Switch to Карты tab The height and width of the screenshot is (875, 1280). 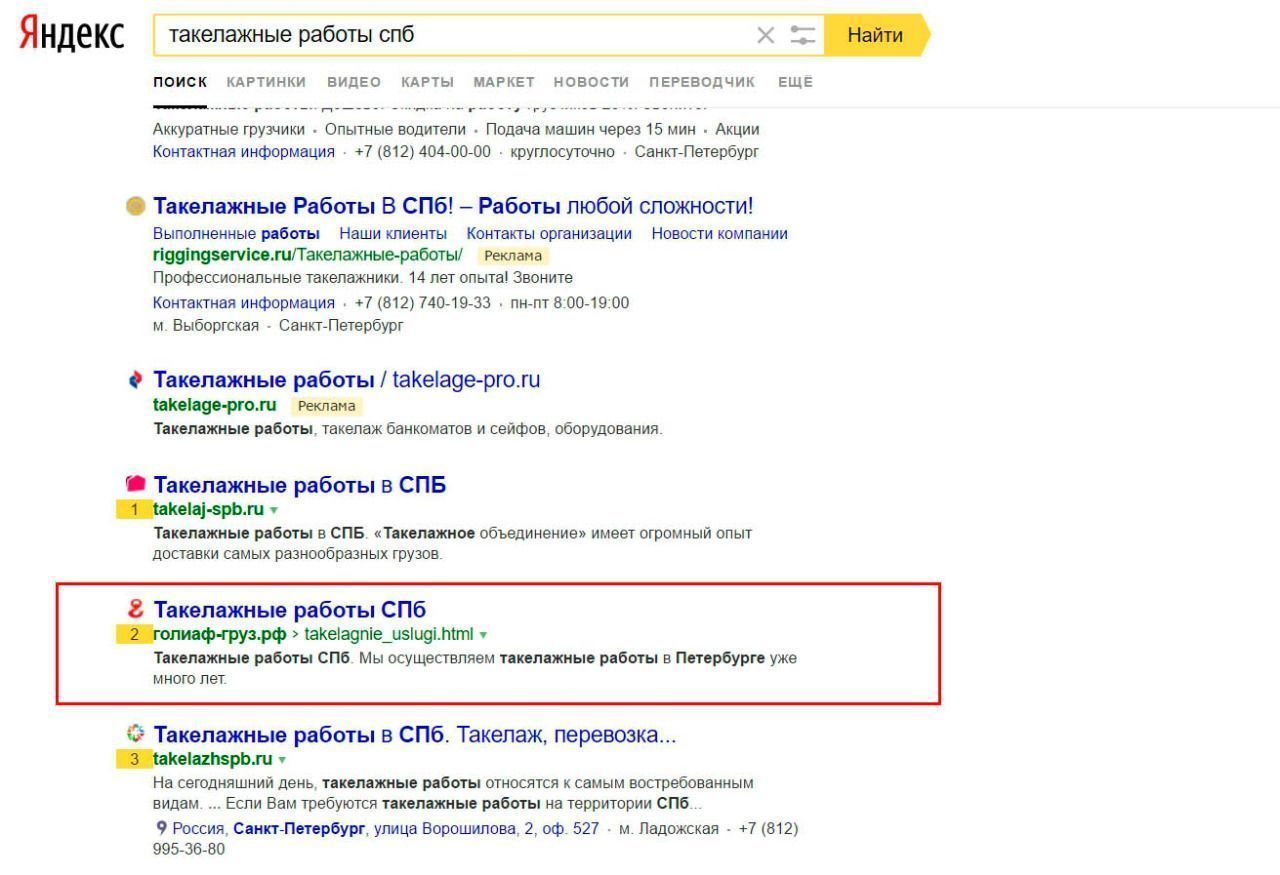(427, 82)
